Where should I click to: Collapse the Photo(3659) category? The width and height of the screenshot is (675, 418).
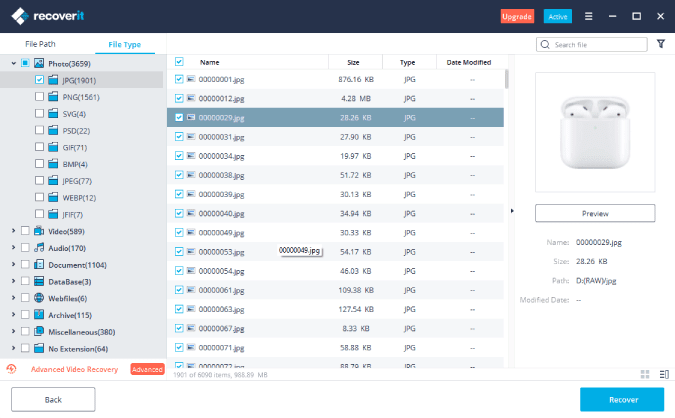13,62
